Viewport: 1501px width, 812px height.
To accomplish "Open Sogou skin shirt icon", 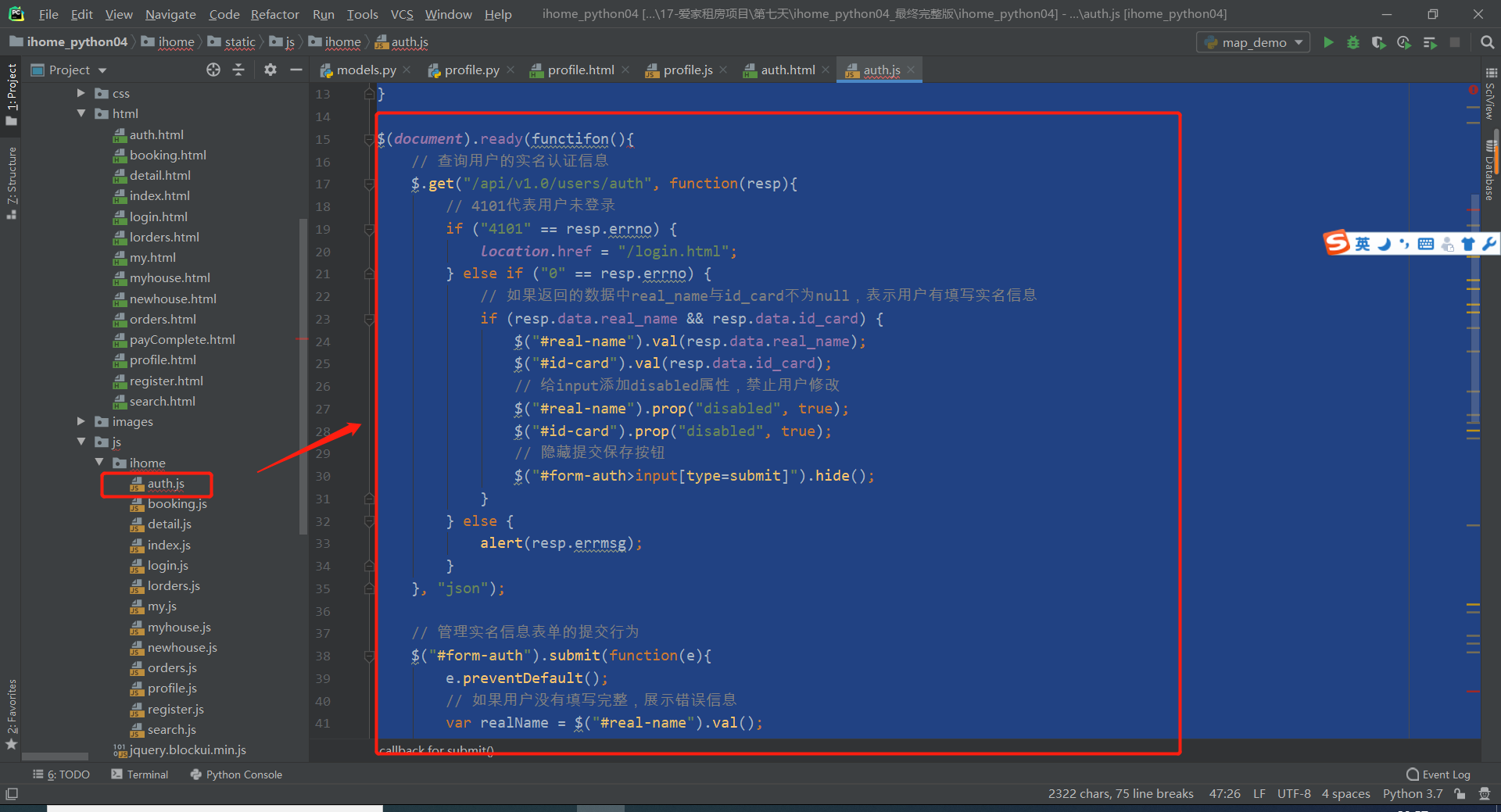I will (x=1468, y=244).
